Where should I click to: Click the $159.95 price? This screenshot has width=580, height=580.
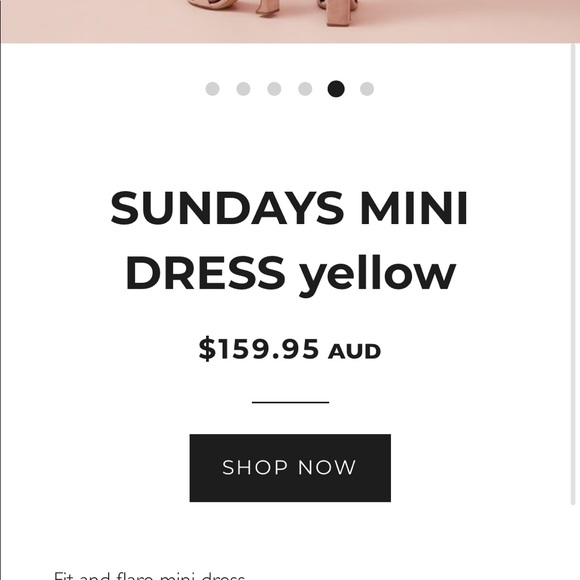pyautogui.click(x=259, y=349)
